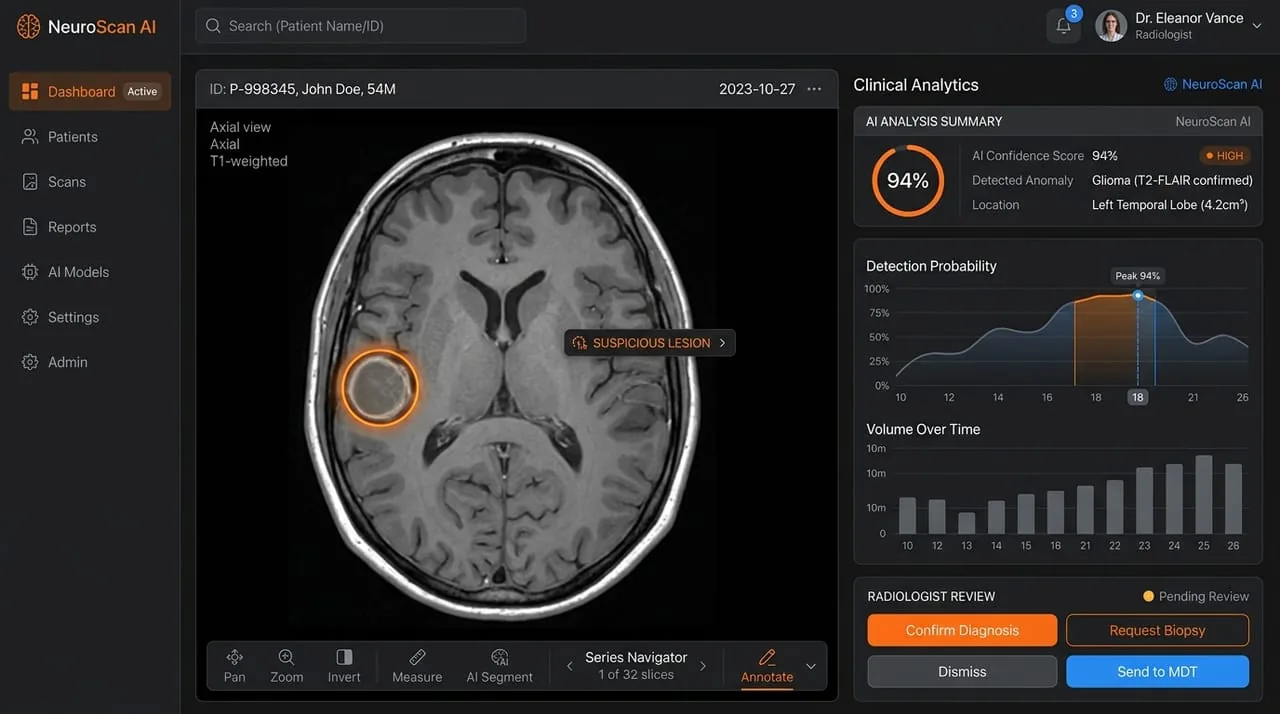Open the Dashboard sidebar item
This screenshot has width=1280, height=714.
[90, 91]
